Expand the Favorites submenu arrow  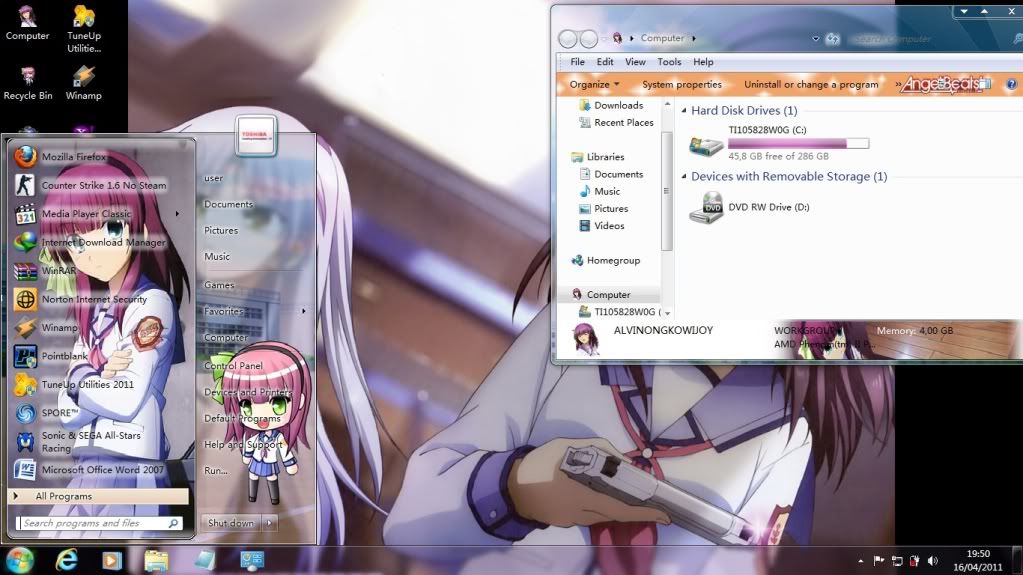[x=303, y=311]
